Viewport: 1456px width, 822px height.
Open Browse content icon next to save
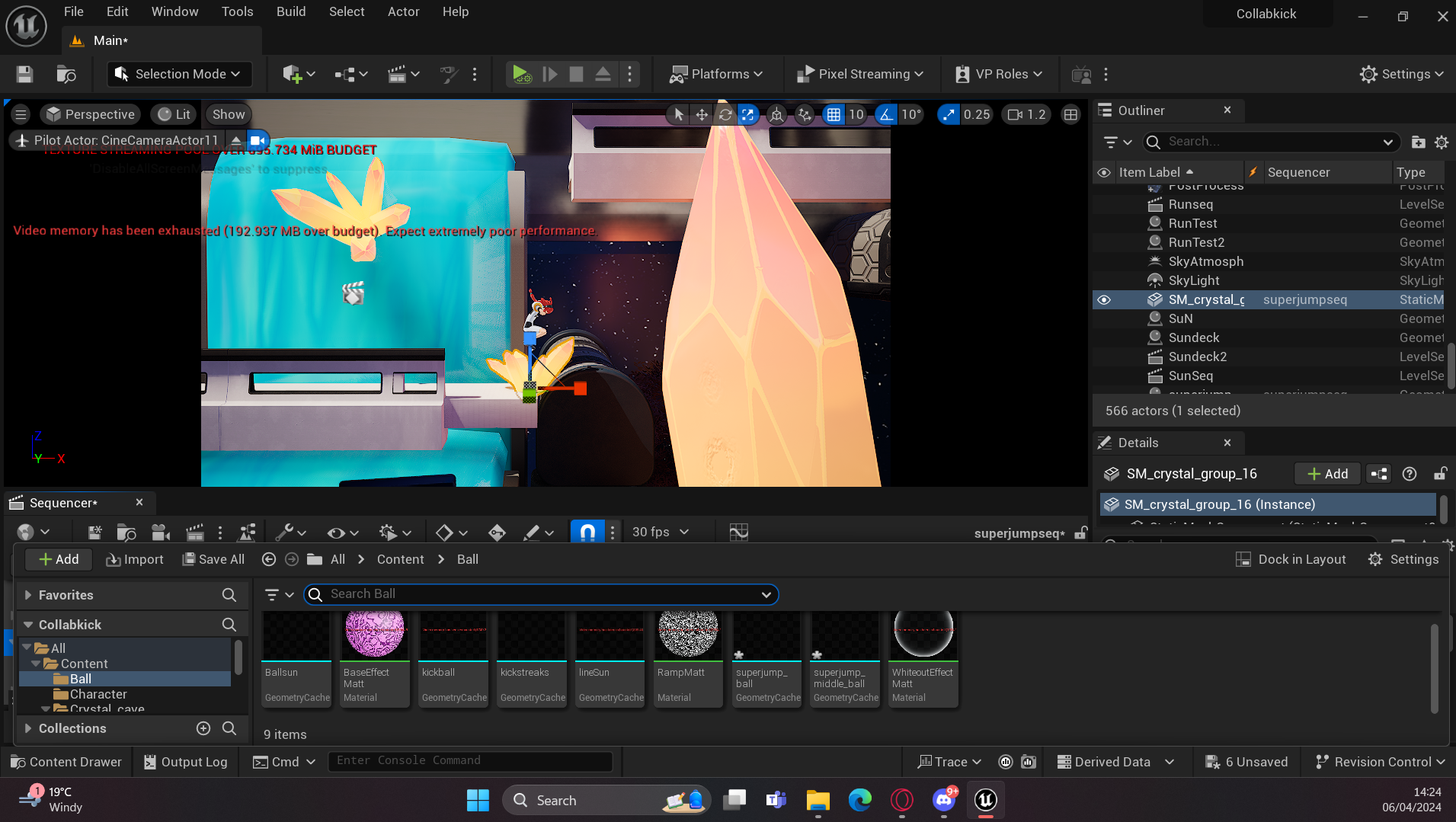pyautogui.click(x=66, y=74)
